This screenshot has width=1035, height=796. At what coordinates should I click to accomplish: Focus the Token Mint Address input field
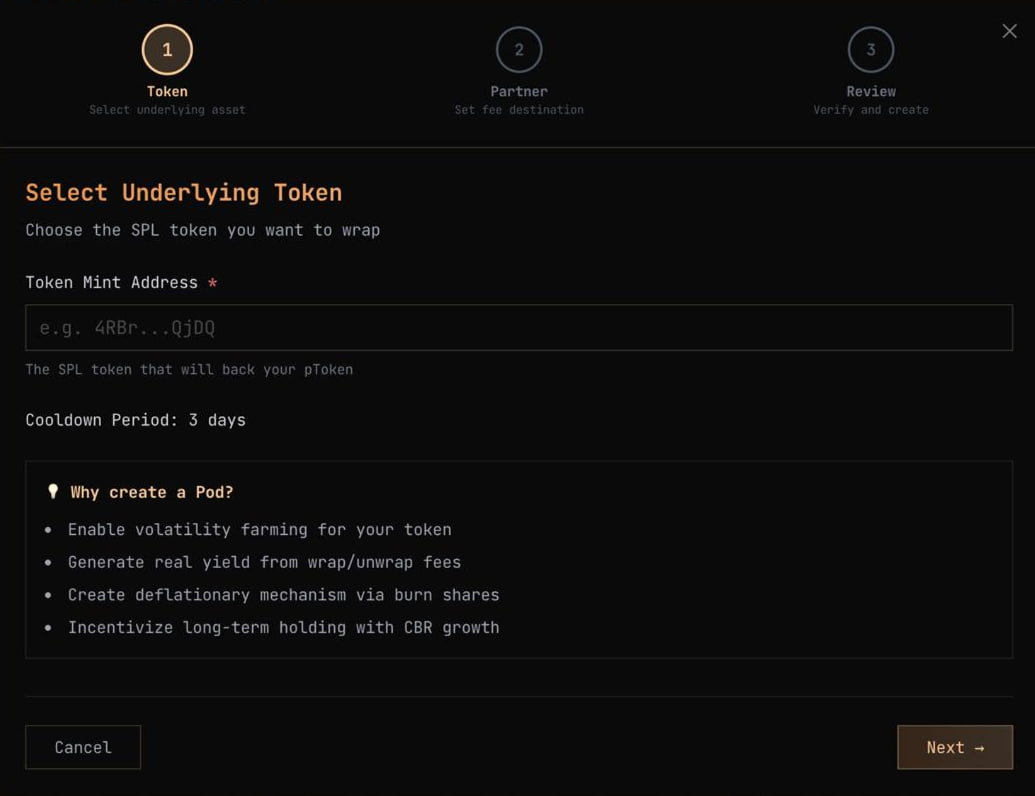pyautogui.click(x=518, y=328)
